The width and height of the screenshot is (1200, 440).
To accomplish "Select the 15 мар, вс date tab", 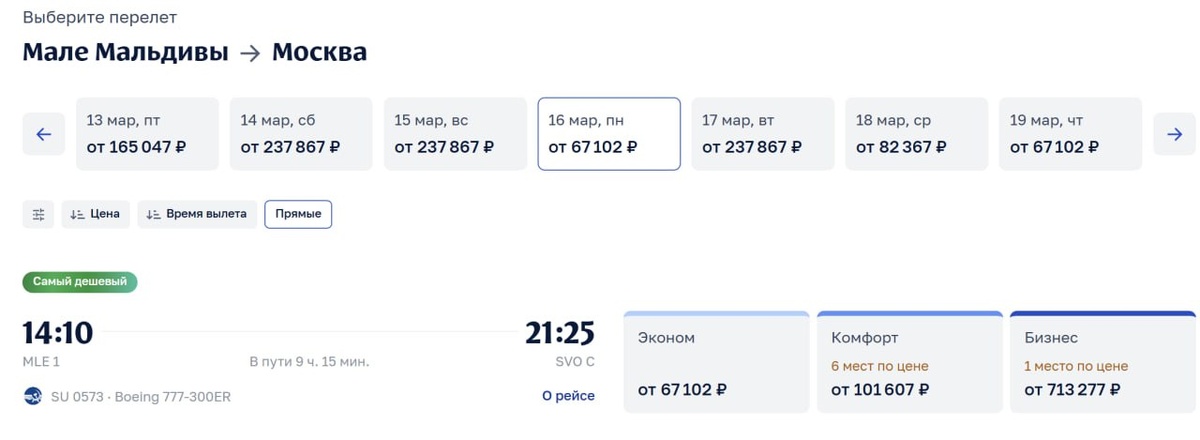I will pyautogui.click(x=455, y=134).
